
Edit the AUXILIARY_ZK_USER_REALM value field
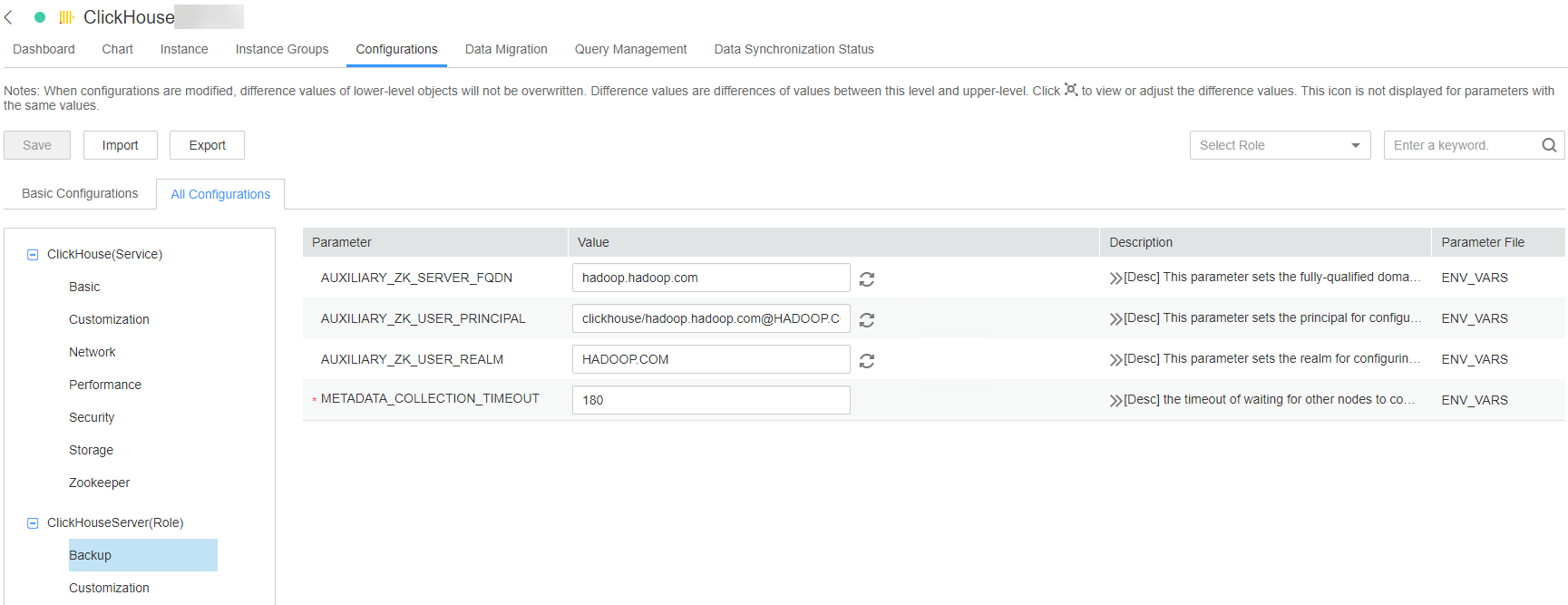pos(711,359)
